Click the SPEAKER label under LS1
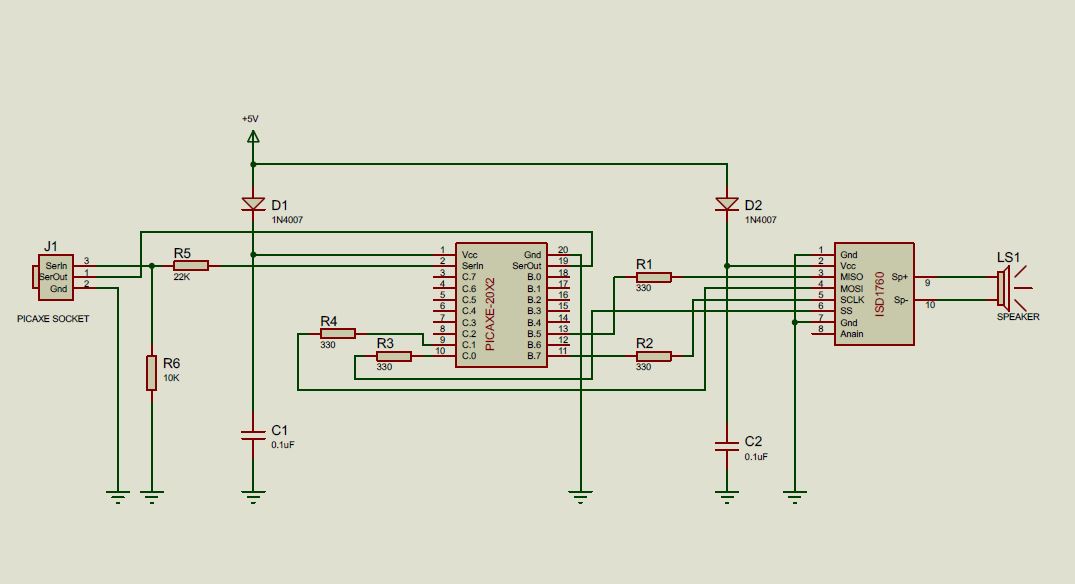This screenshot has width=1075, height=584. pos(1018,317)
